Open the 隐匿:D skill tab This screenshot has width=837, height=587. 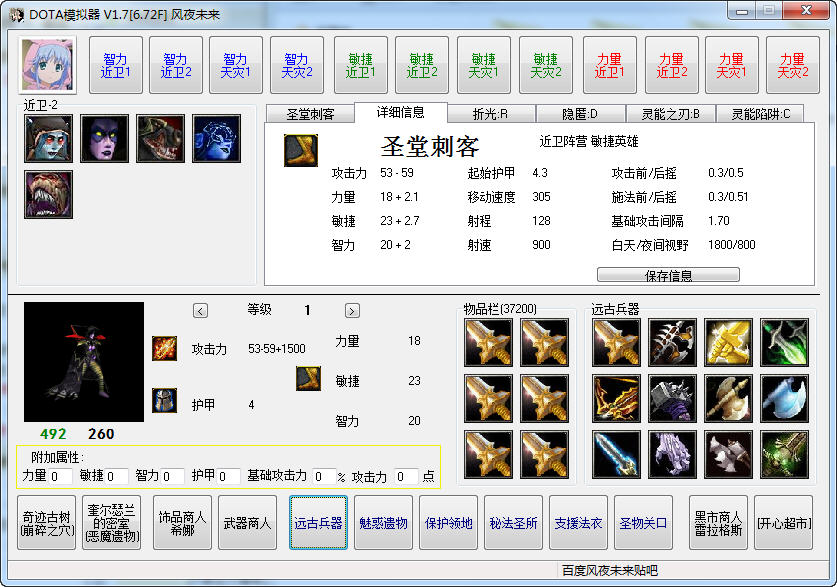point(580,114)
